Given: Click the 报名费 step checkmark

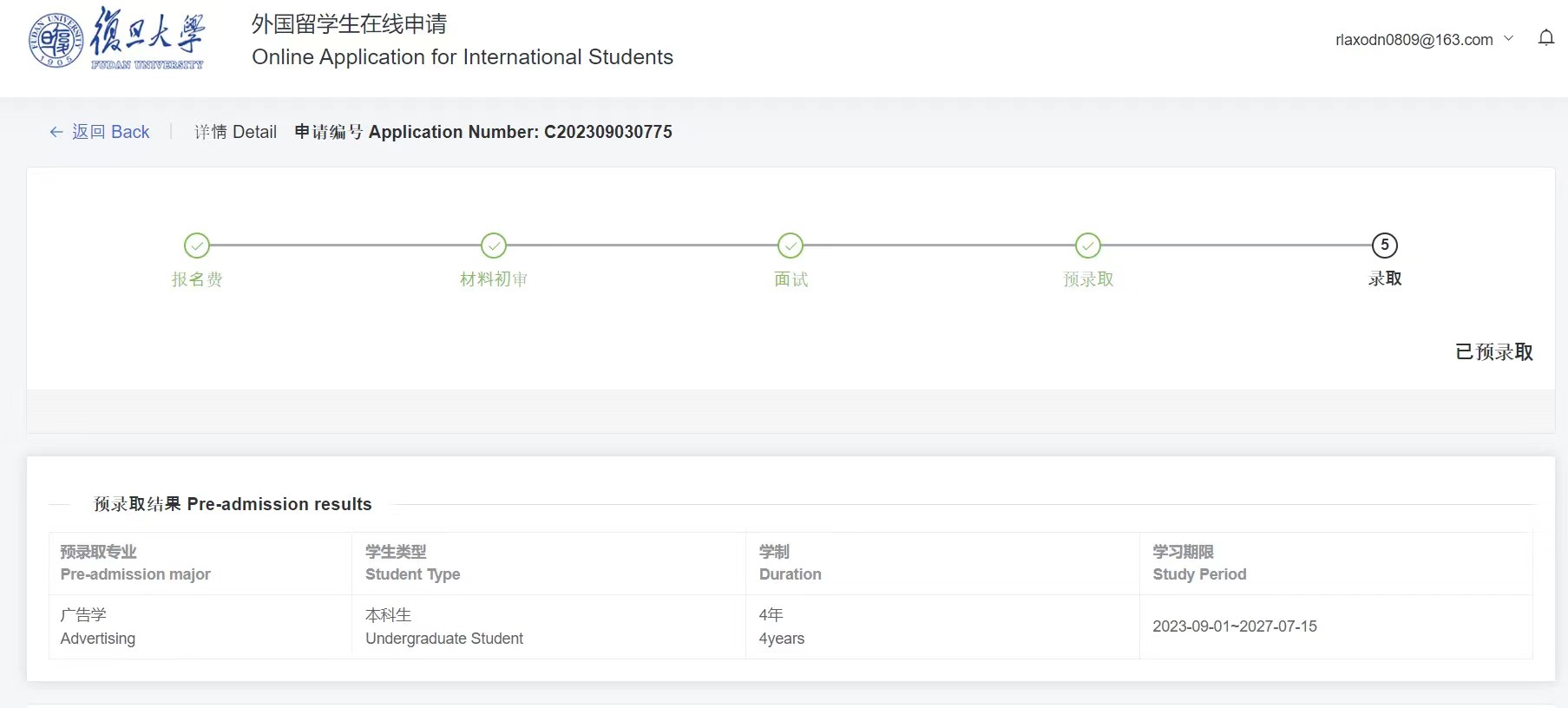Looking at the screenshot, I should 197,246.
